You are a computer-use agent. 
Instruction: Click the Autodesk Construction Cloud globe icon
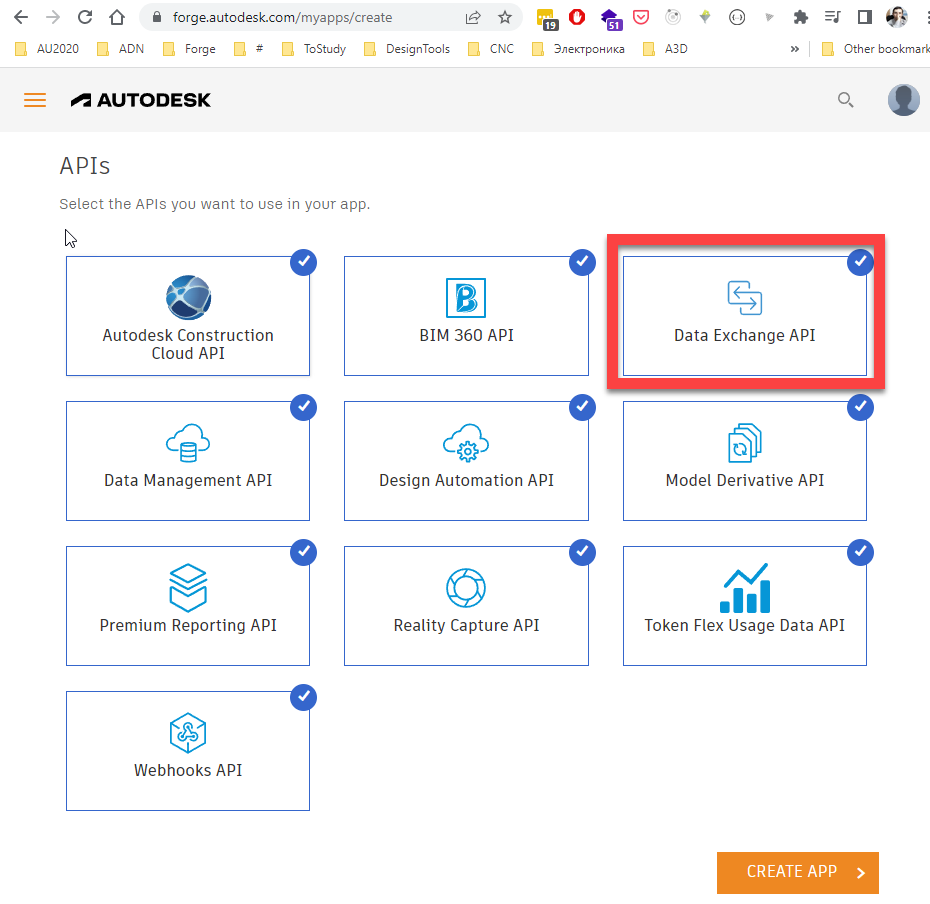[x=188, y=298]
